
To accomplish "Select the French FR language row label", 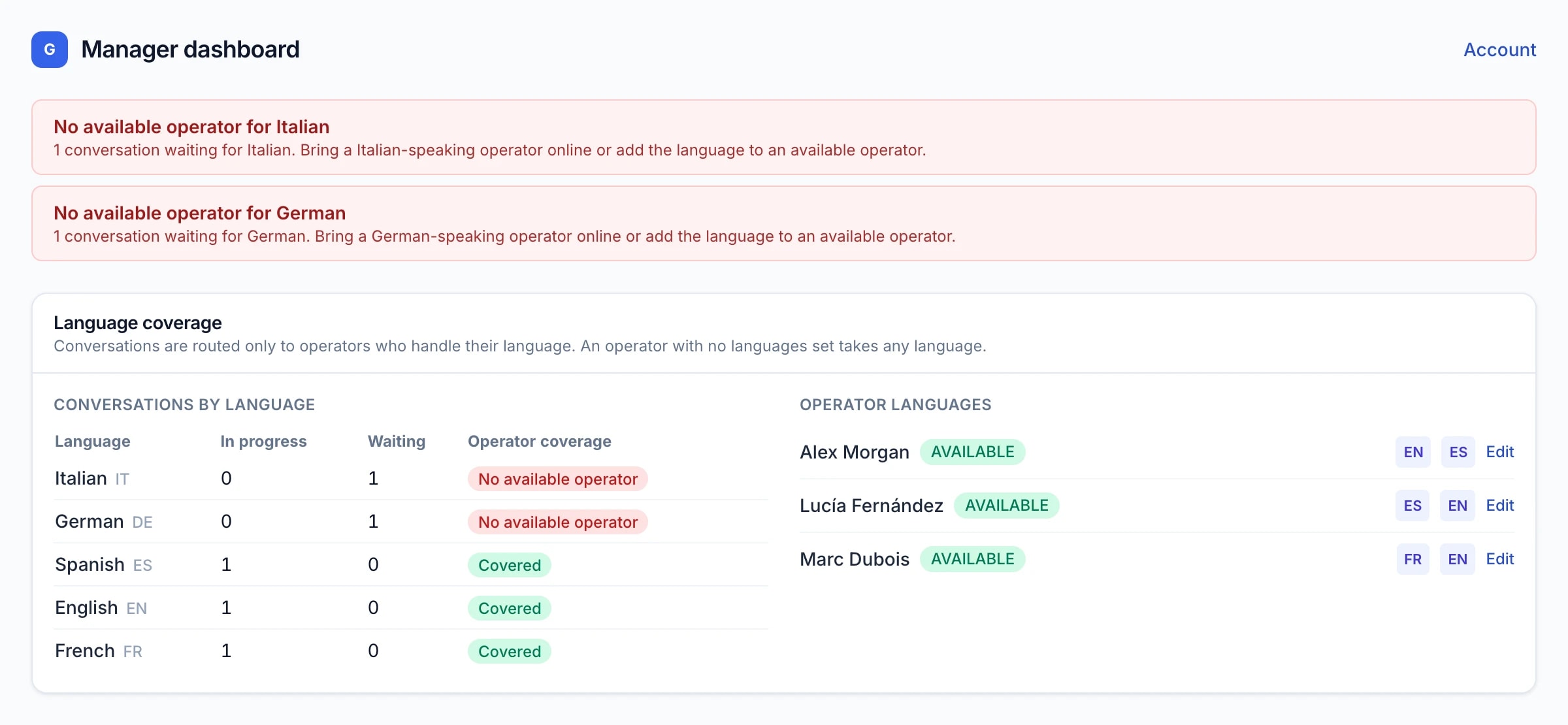I will [99, 651].
